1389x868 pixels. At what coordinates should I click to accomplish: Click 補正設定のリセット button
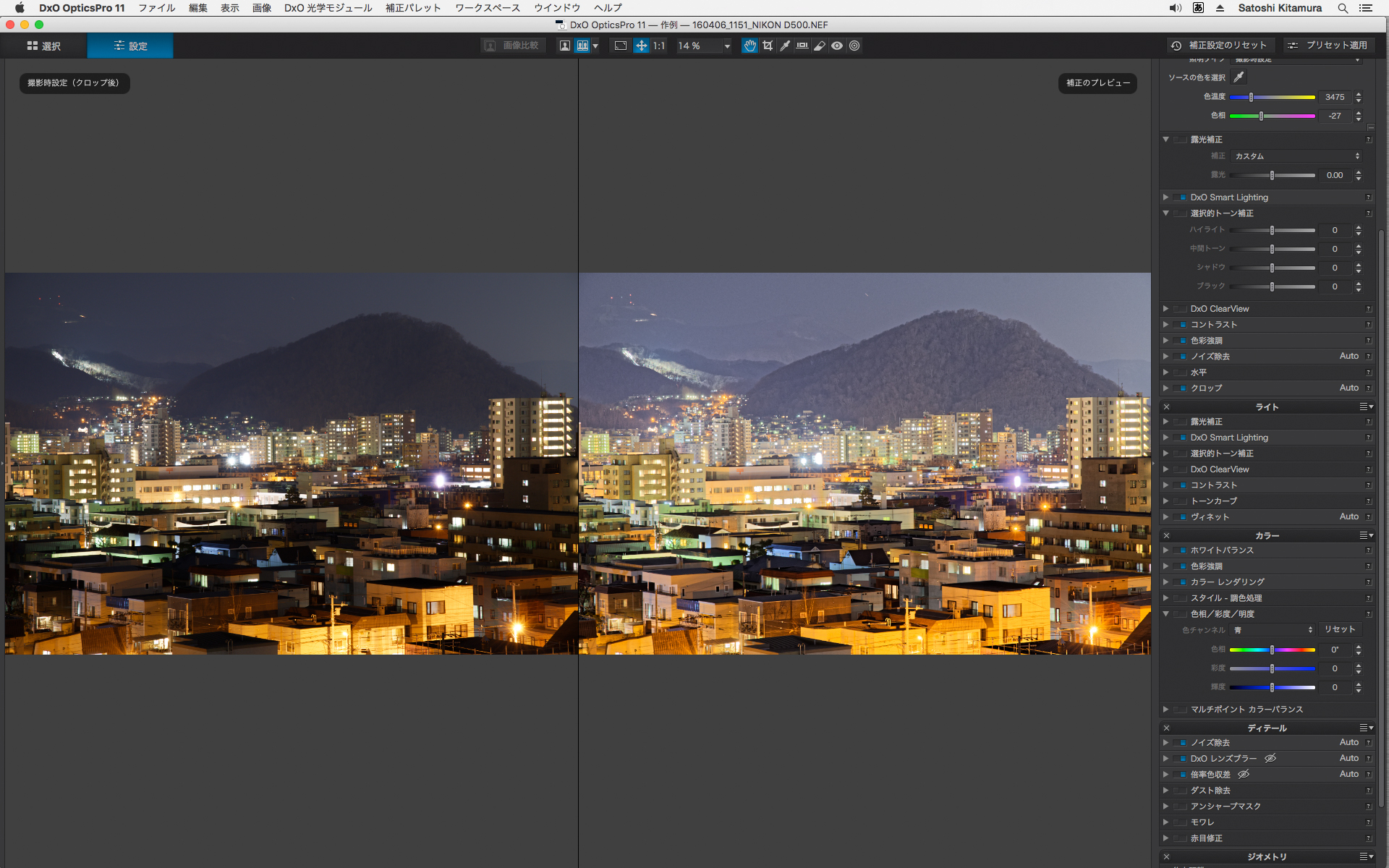[1220, 45]
